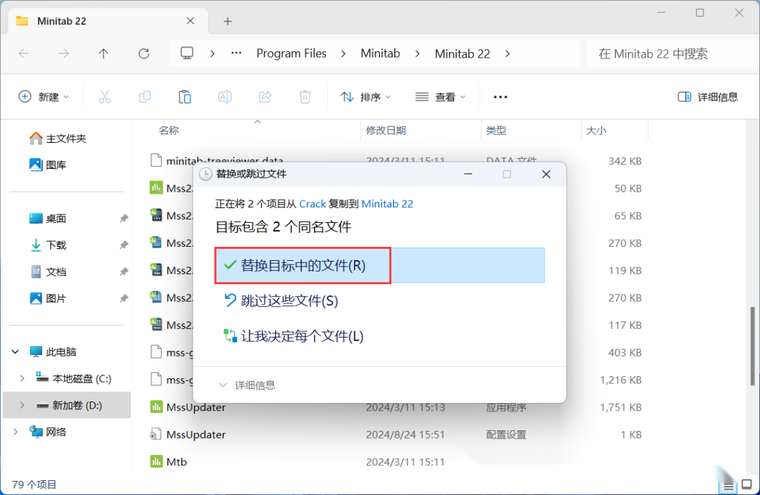Click the Crack source link in dialog
The image size is (760, 495).
coord(312,204)
